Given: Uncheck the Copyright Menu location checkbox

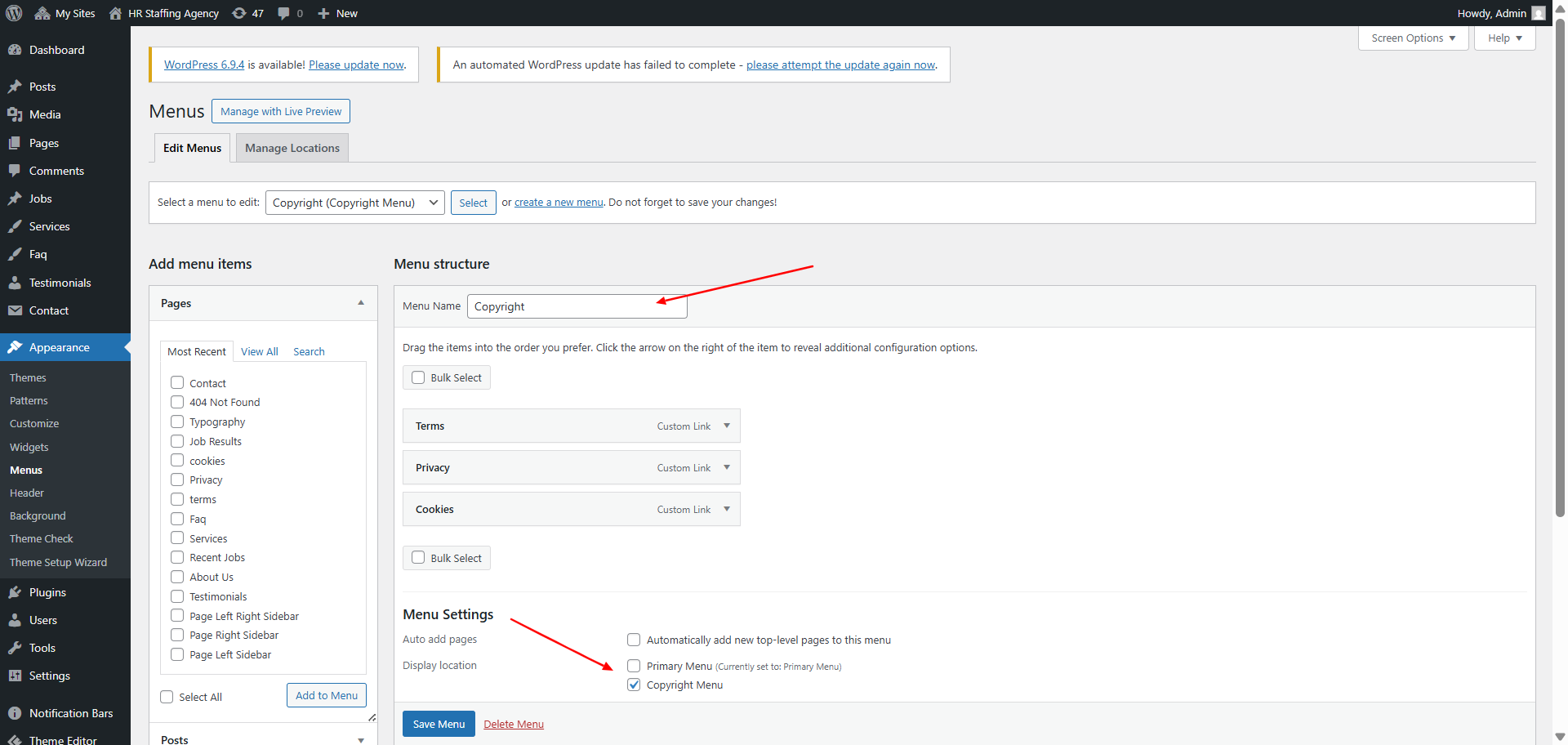Looking at the screenshot, I should click(x=634, y=685).
